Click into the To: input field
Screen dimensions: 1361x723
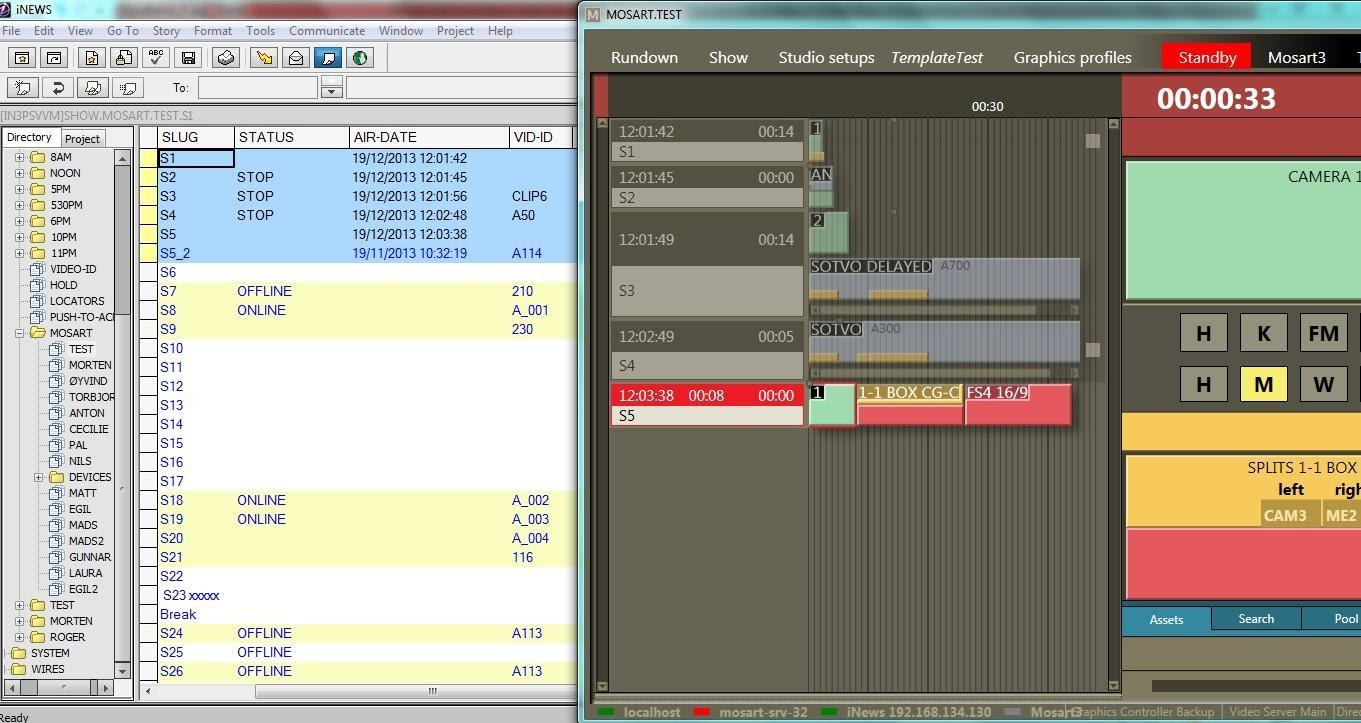pyautogui.click(x=257, y=88)
